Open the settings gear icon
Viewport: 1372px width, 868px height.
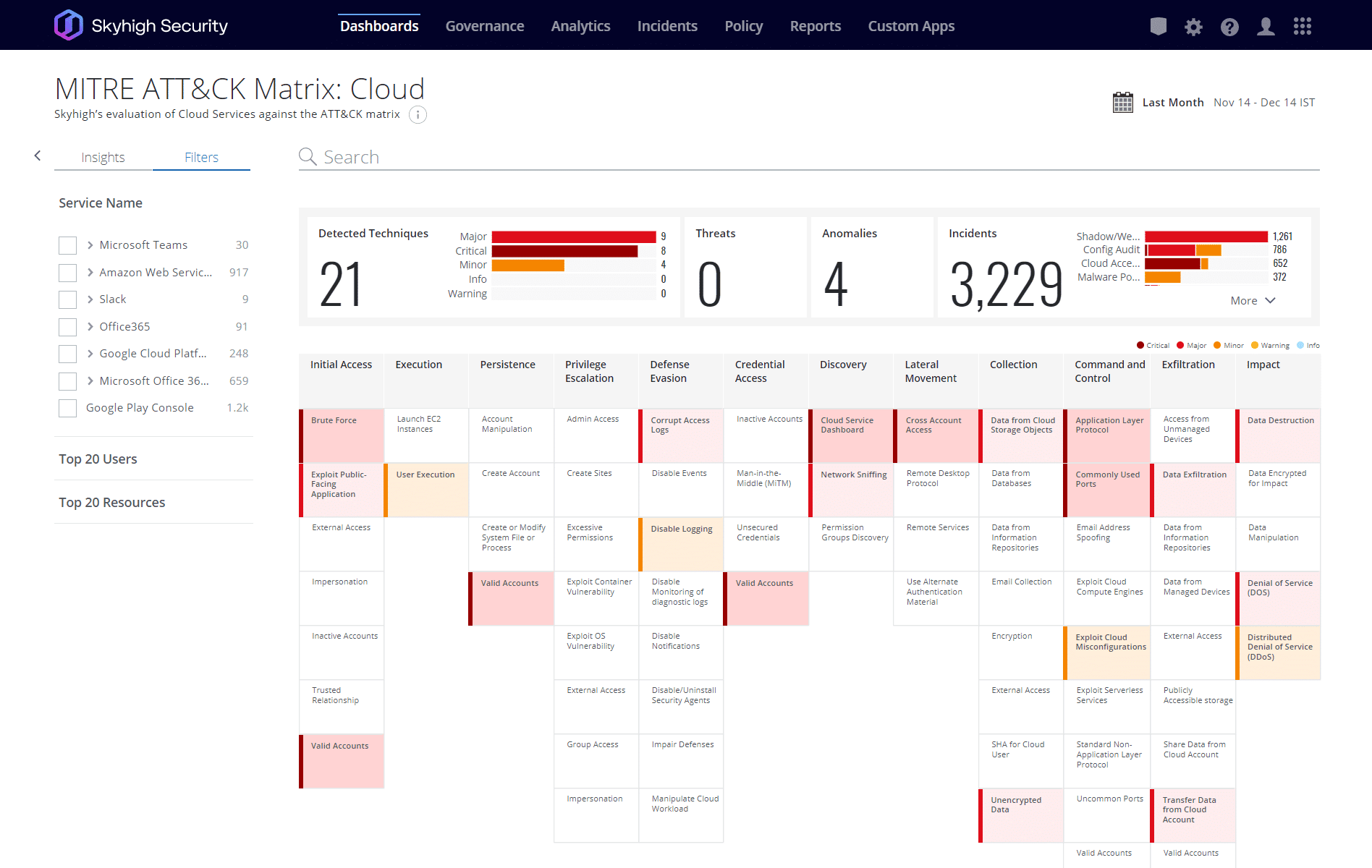coord(1193,27)
